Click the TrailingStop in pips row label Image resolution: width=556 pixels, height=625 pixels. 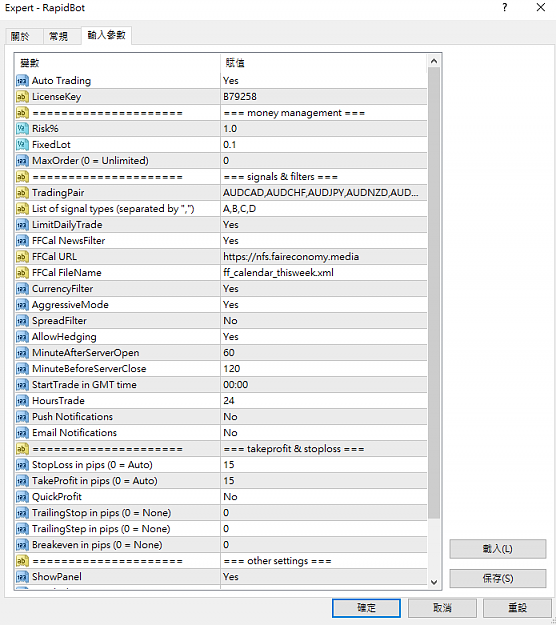(102, 513)
